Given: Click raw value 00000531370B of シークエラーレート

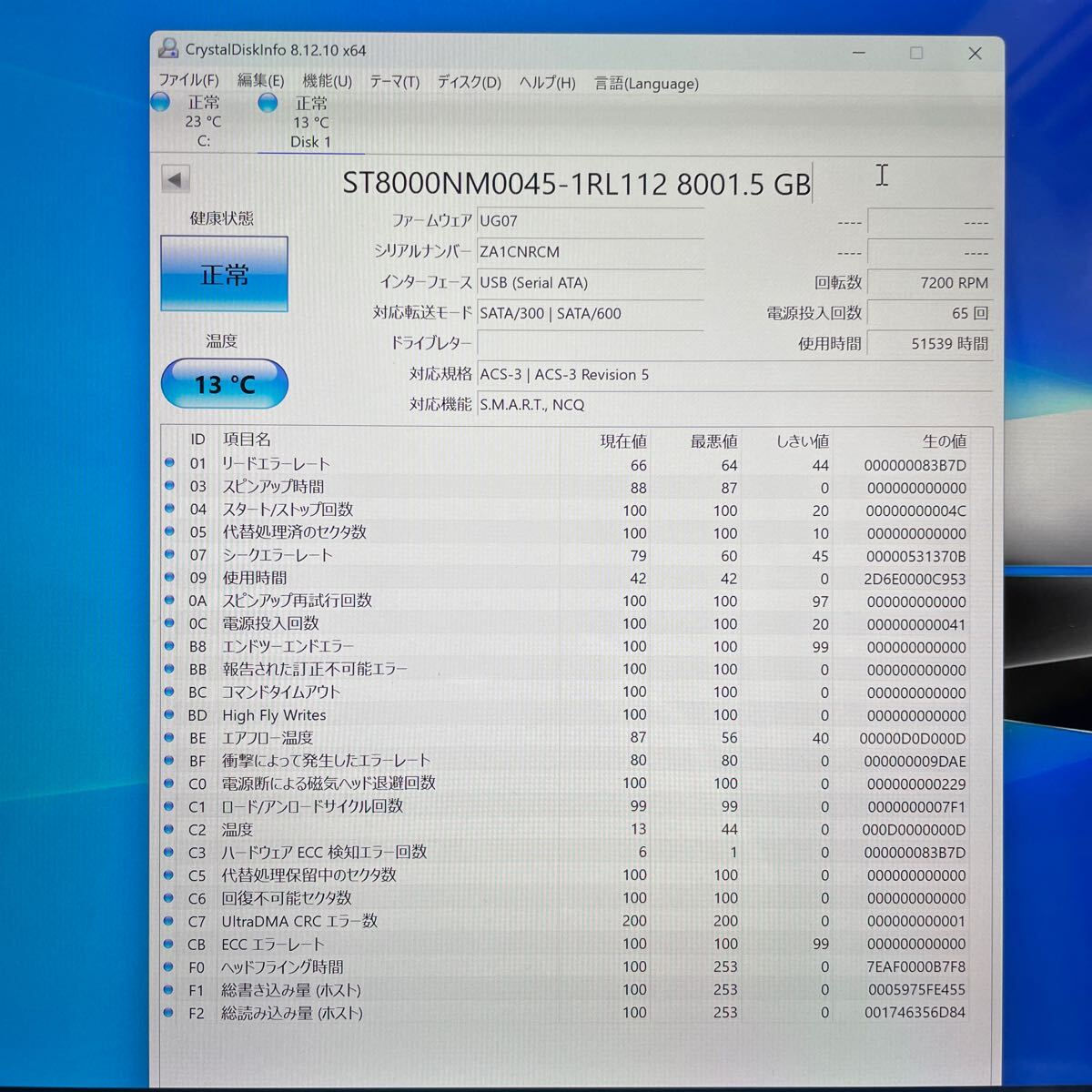Looking at the screenshot, I should click(x=915, y=556).
